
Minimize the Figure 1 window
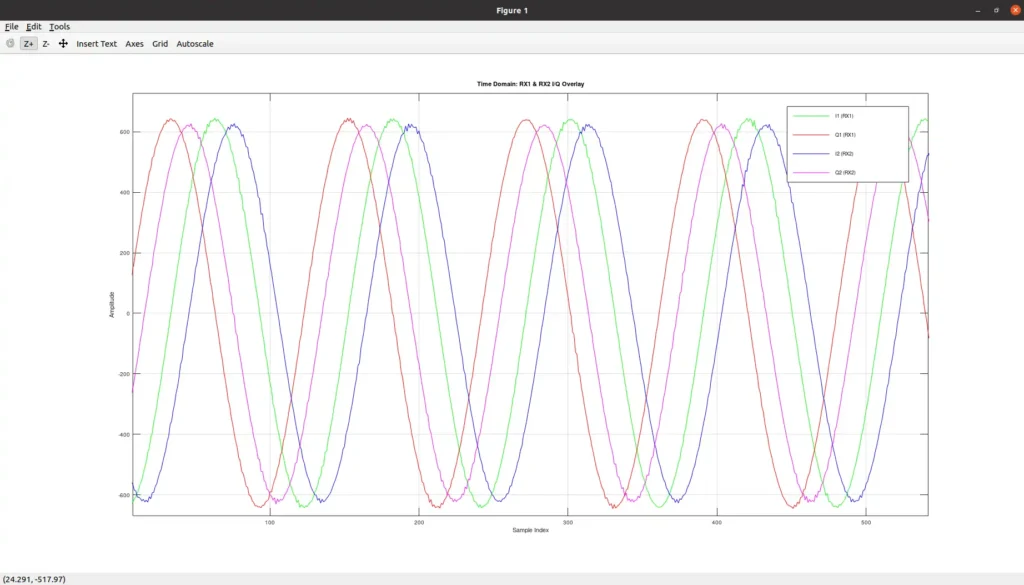[978, 10]
